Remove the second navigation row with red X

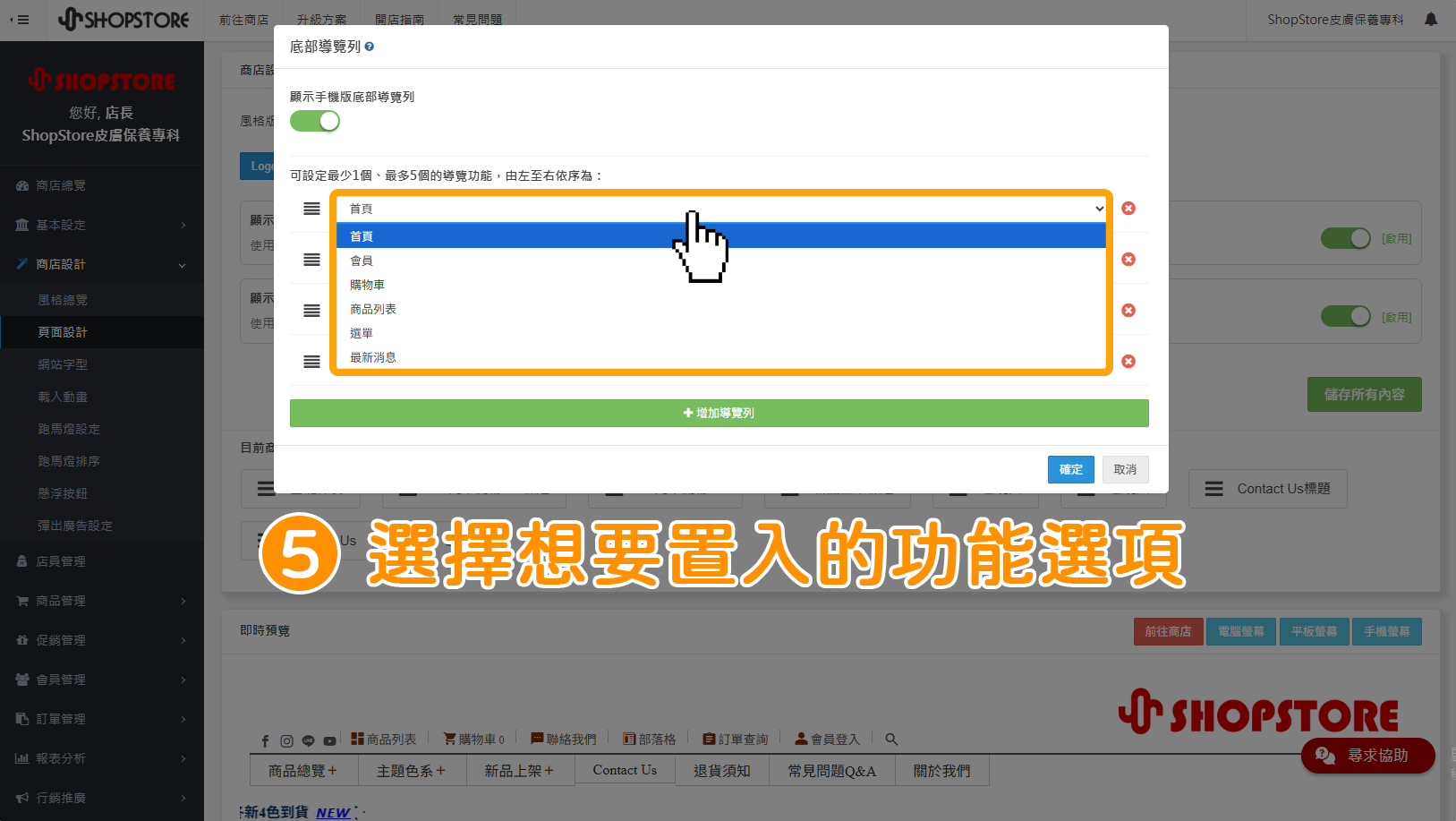pos(1128,259)
